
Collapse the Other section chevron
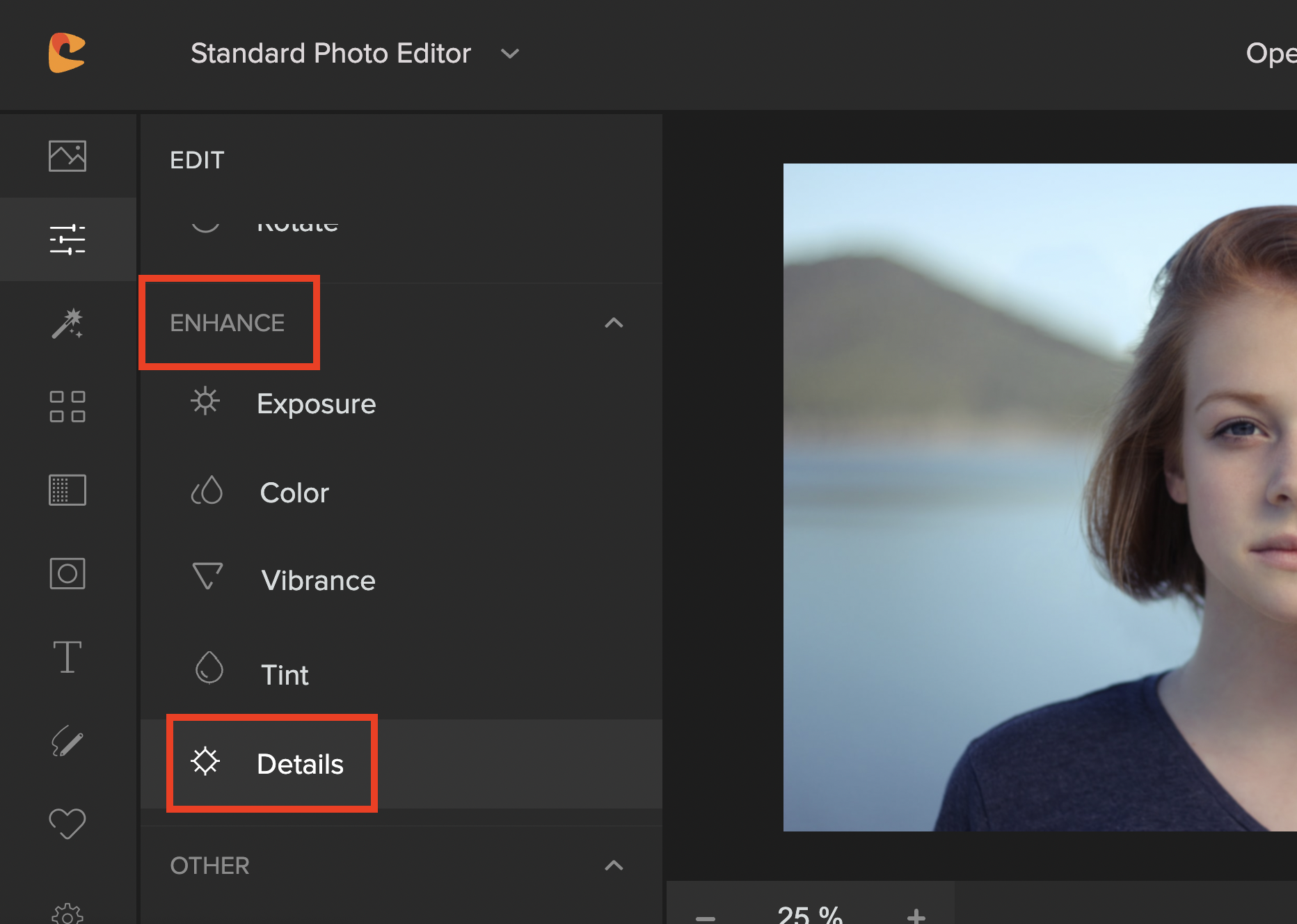pos(614,866)
